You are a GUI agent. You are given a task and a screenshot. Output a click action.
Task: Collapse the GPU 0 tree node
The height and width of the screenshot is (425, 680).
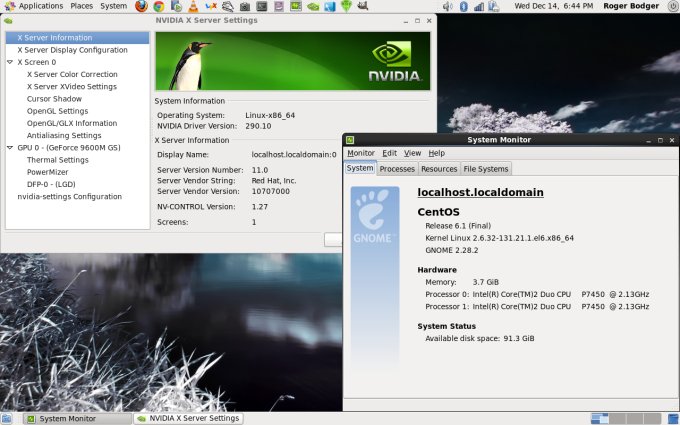(10, 147)
